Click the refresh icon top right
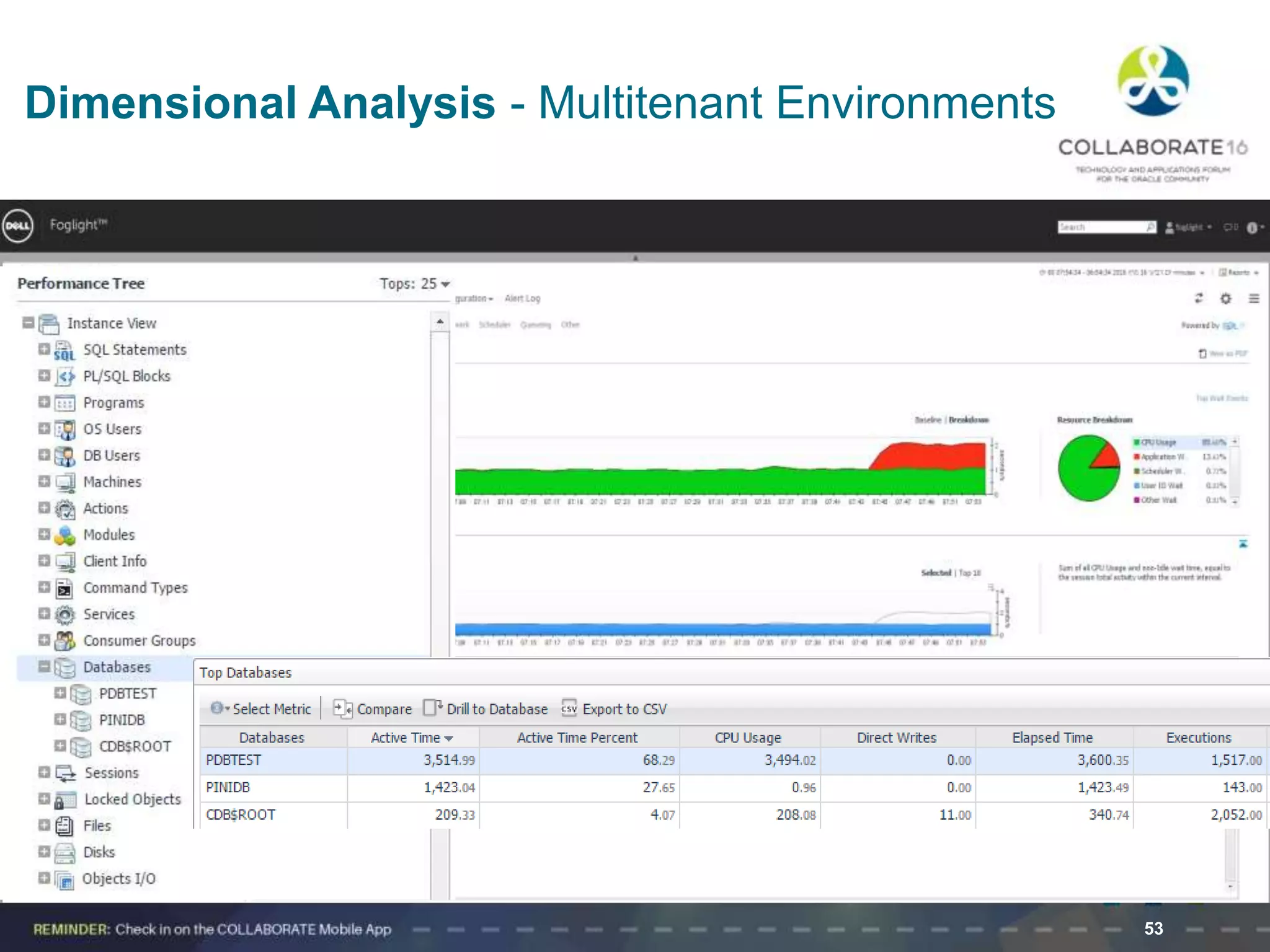The width and height of the screenshot is (1270, 952). point(1199,298)
